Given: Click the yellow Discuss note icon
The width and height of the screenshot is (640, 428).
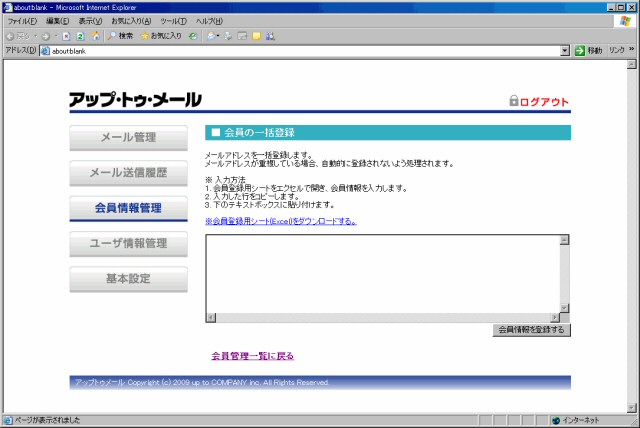Looking at the screenshot, I should (256, 36).
